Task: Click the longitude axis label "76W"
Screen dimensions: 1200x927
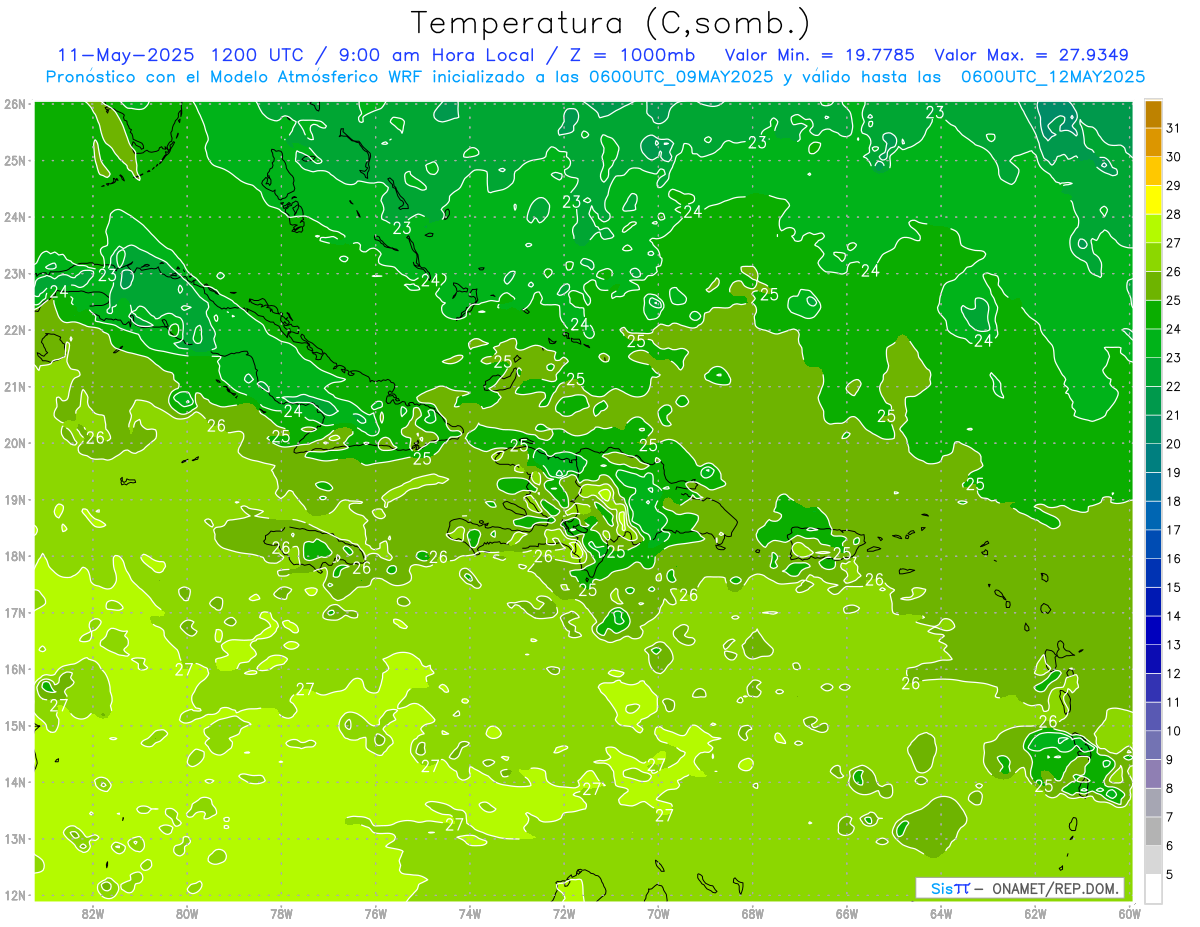Action: click(x=376, y=913)
